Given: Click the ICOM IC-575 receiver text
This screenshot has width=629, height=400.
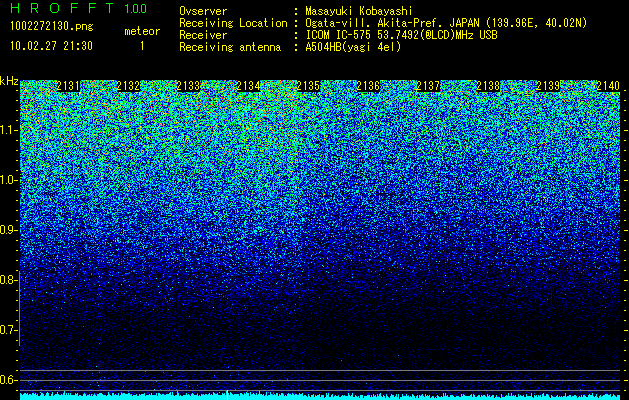Looking at the screenshot, I should 401,35.
